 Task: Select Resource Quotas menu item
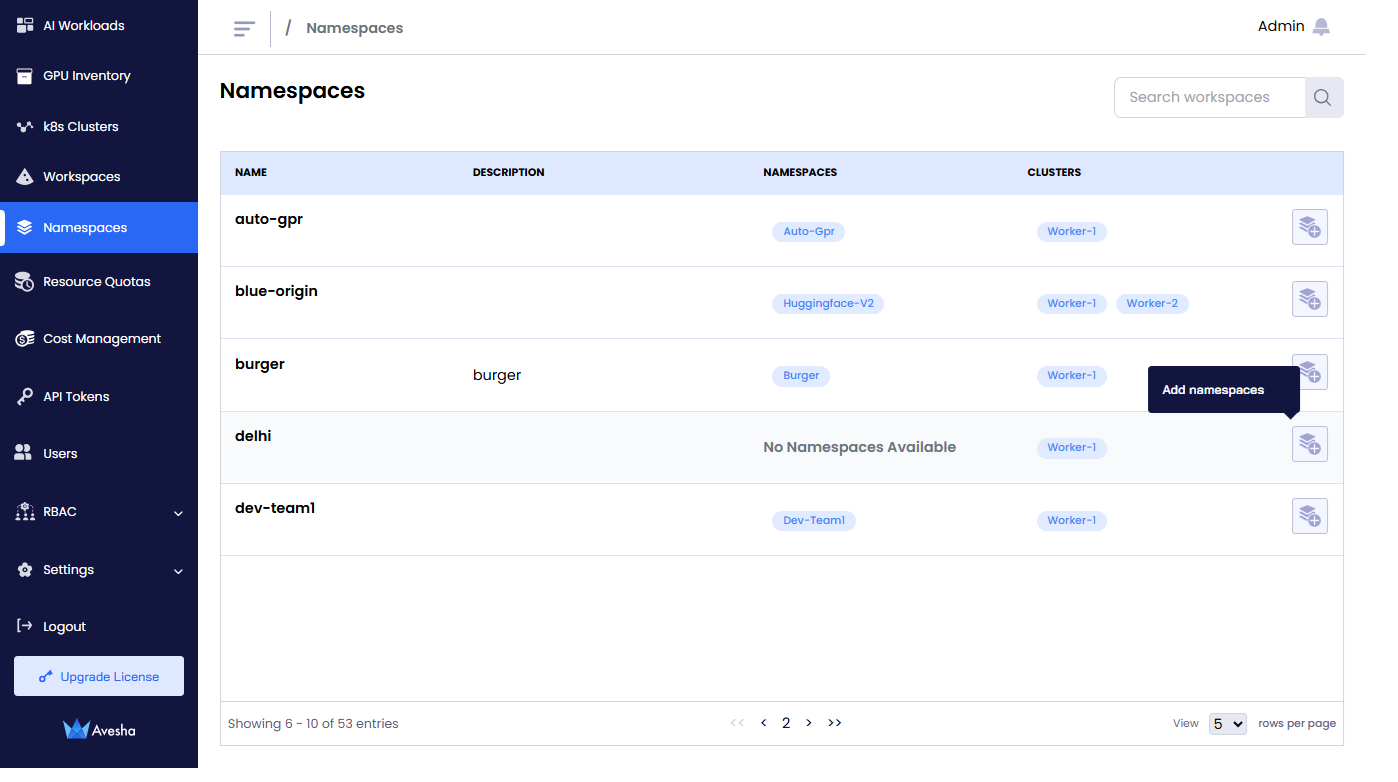click(x=97, y=282)
